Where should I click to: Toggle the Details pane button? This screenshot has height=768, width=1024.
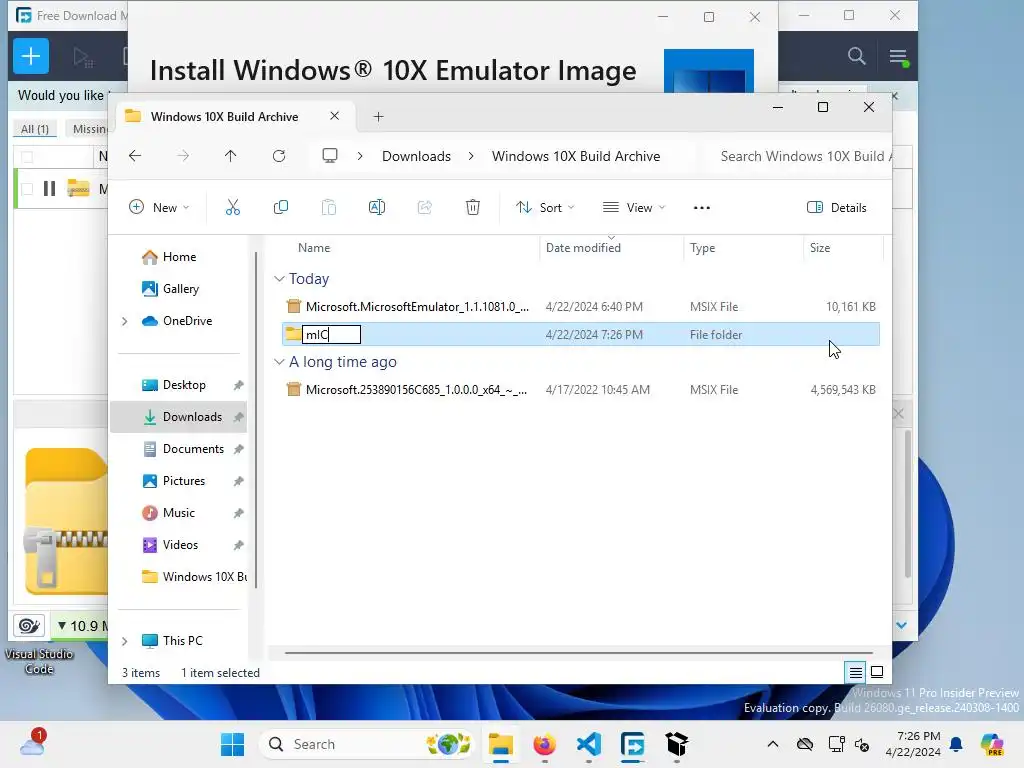837,208
